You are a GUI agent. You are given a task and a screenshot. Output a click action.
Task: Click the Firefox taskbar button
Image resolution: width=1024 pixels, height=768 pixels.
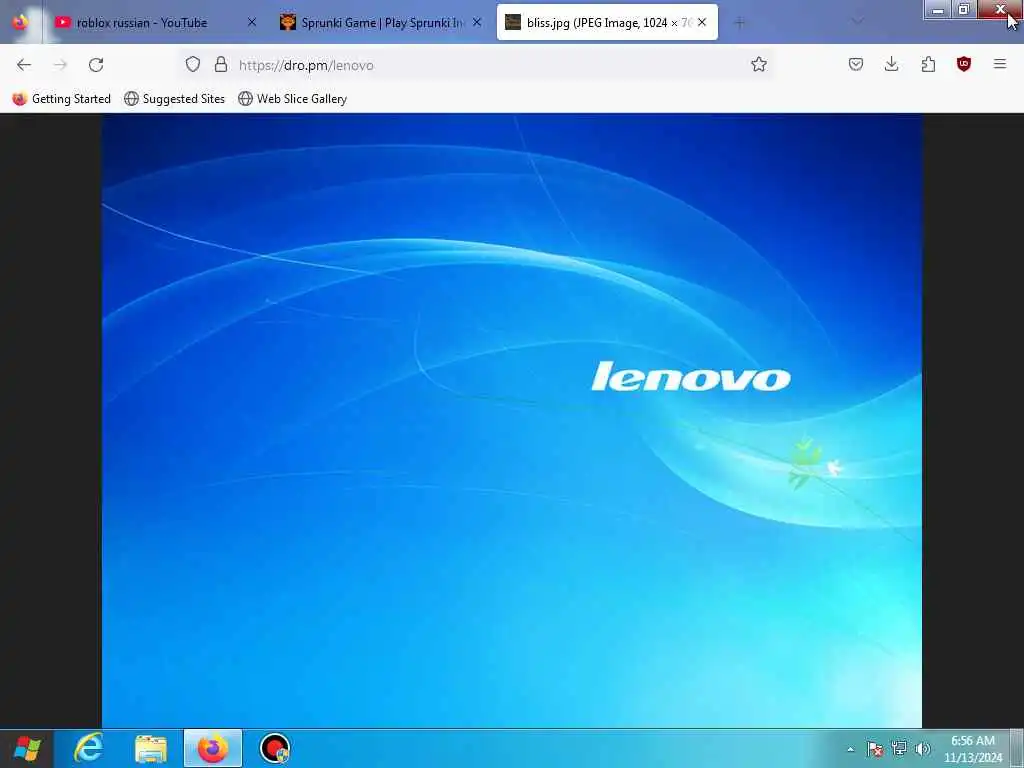(x=213, y=748)
